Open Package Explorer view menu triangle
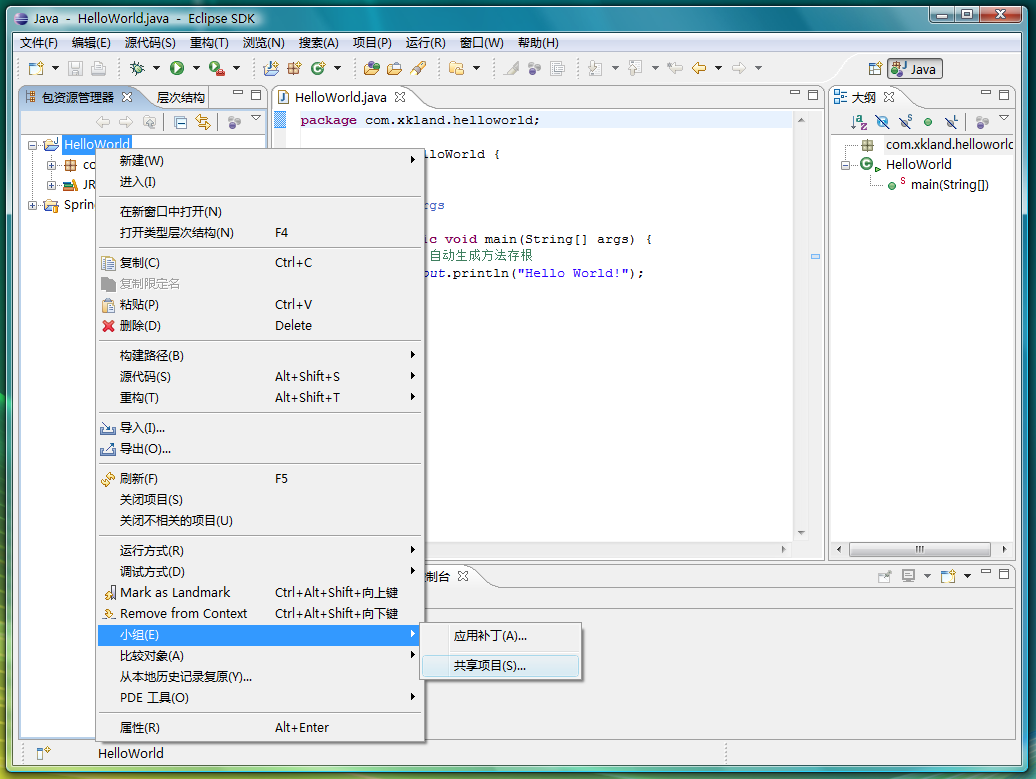The height and width of the screenshot is (779, 1036). pos(256,118)
